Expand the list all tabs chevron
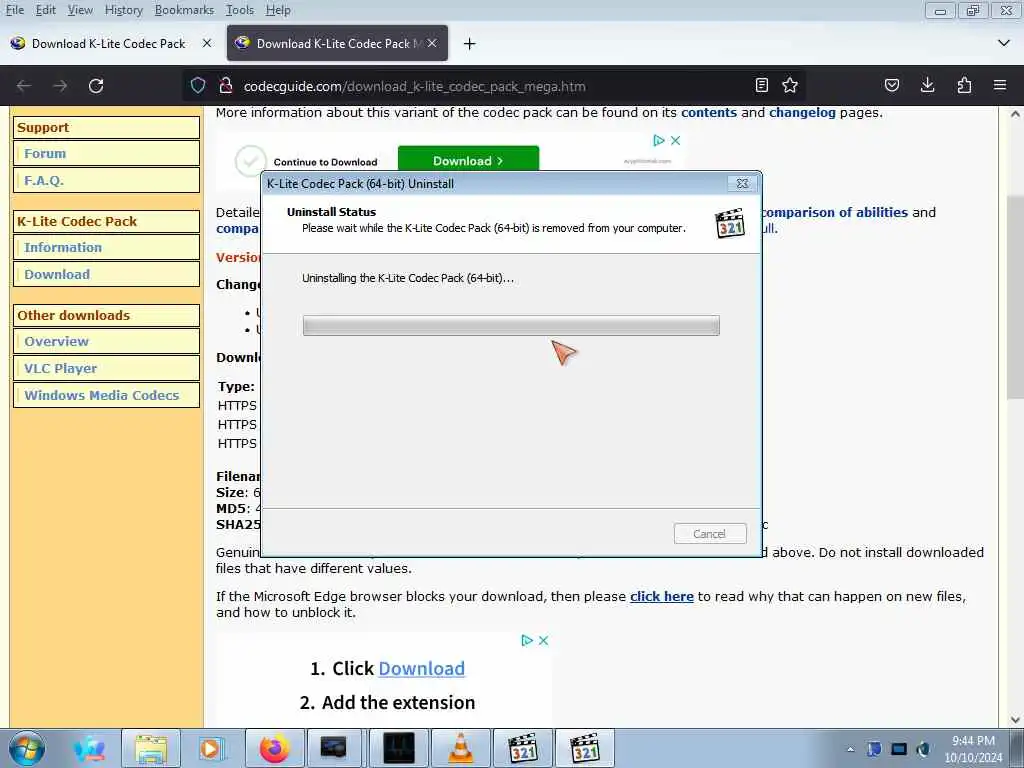1024x768 pixels. point(1004,43)
